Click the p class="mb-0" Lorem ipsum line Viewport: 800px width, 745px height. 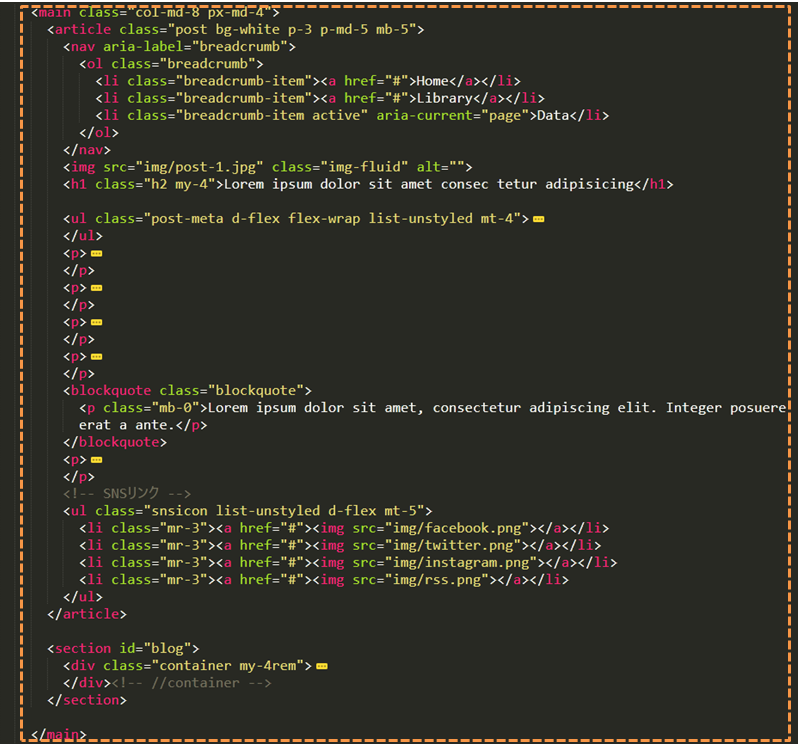433,408
